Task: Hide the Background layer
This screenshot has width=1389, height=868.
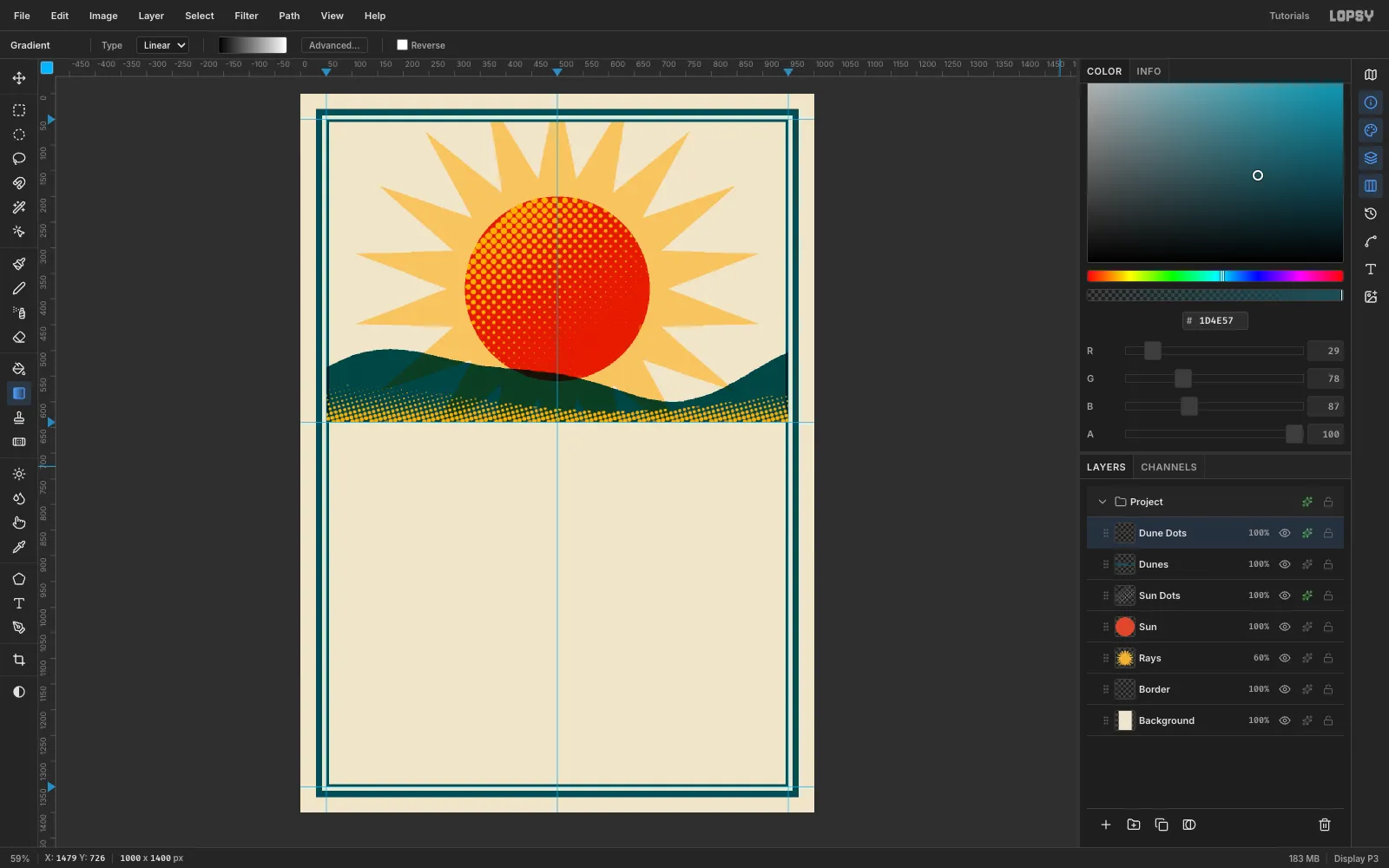Action: (x=1285, y=720)
